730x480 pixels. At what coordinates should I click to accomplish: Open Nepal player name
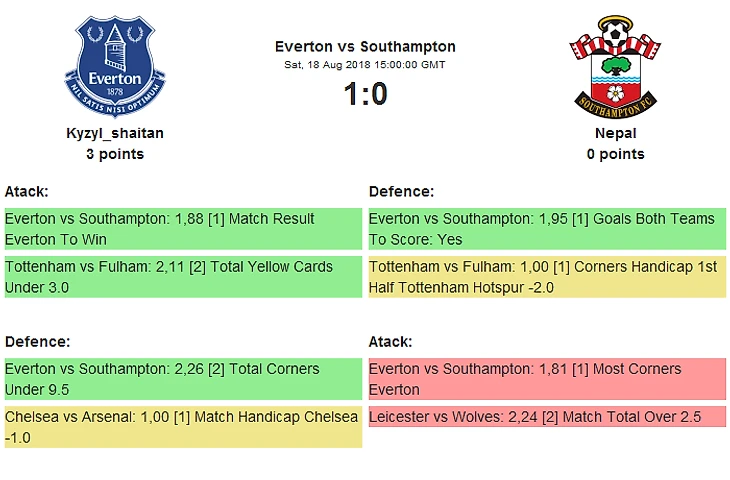coord(615,133)
